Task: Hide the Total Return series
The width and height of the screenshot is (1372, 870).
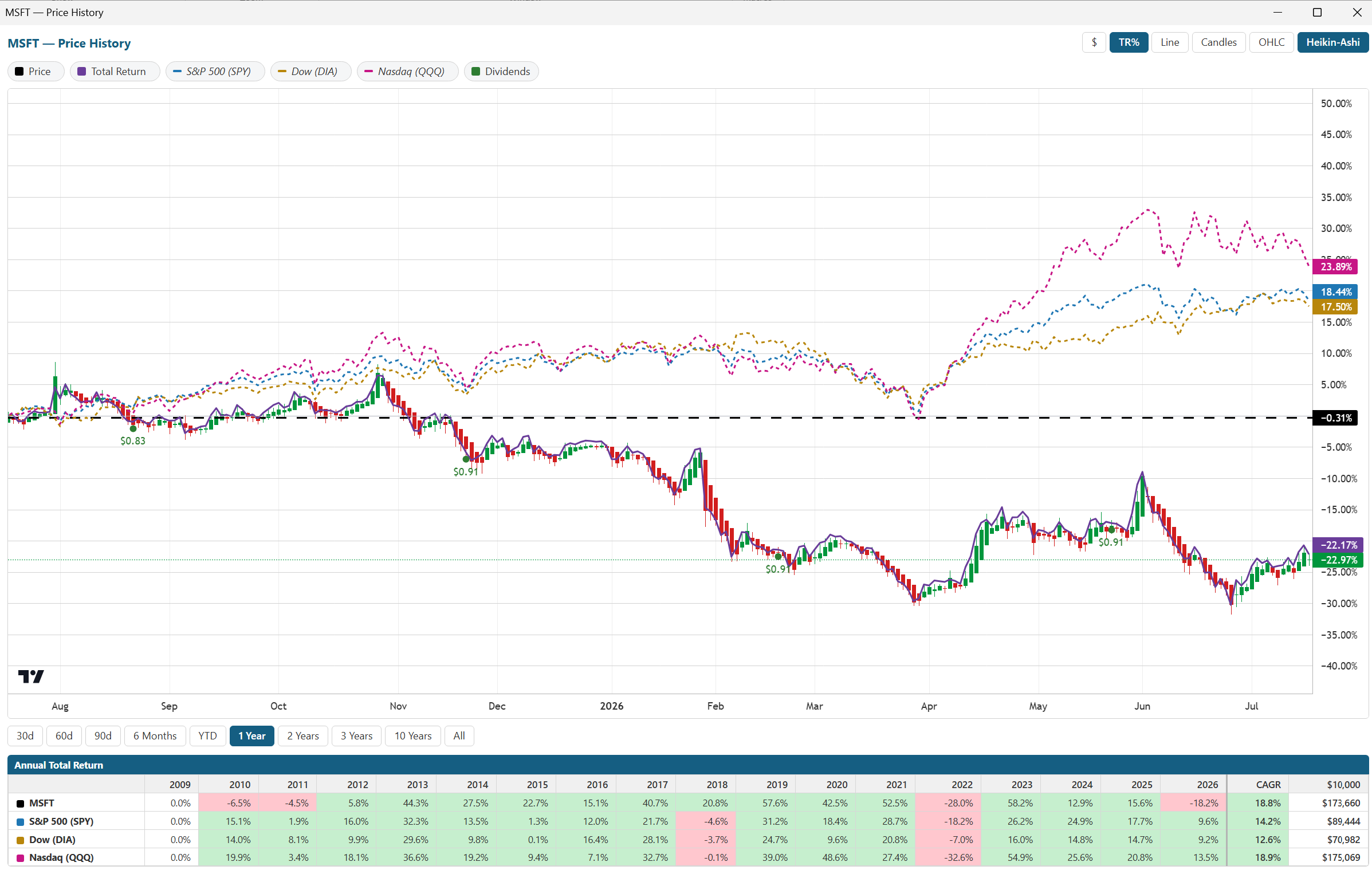Action: coord(115,71)
